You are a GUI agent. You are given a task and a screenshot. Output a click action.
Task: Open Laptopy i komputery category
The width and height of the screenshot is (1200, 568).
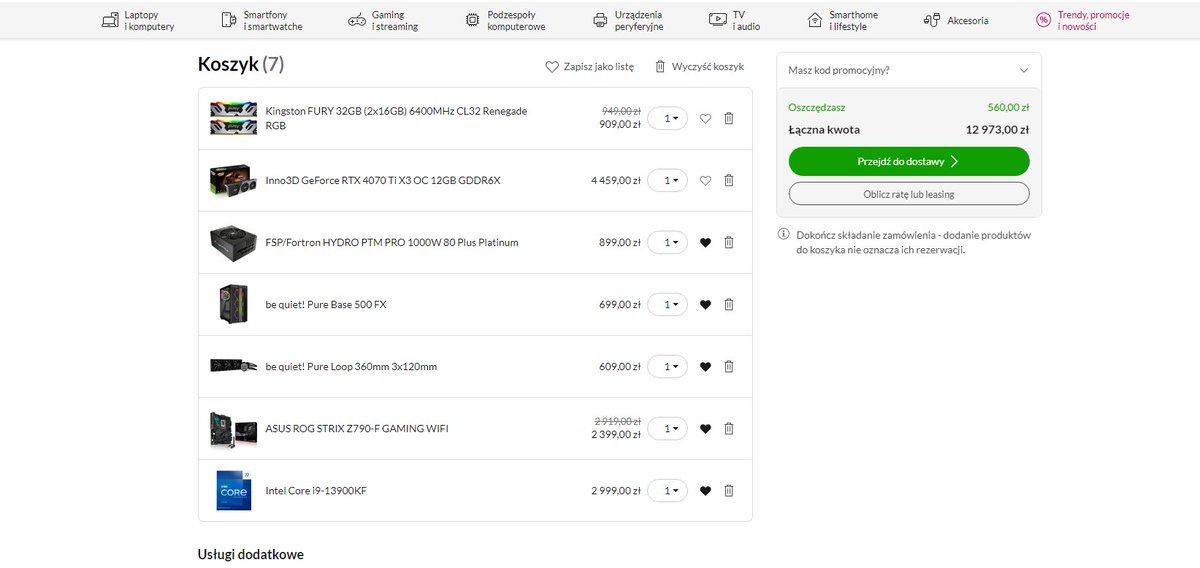pyautogui.click(x=138, y=20)
